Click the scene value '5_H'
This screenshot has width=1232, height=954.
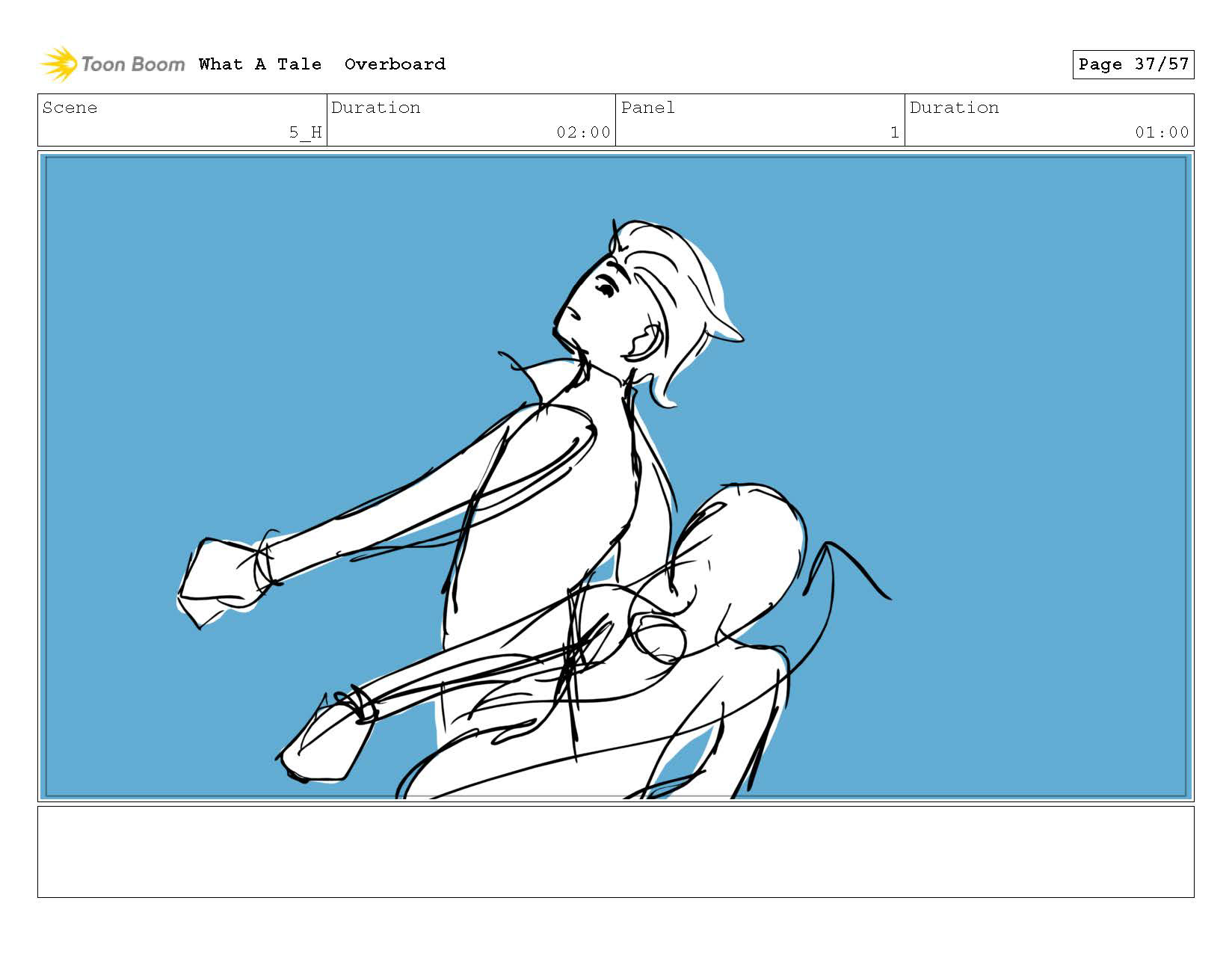pos(306,132)
